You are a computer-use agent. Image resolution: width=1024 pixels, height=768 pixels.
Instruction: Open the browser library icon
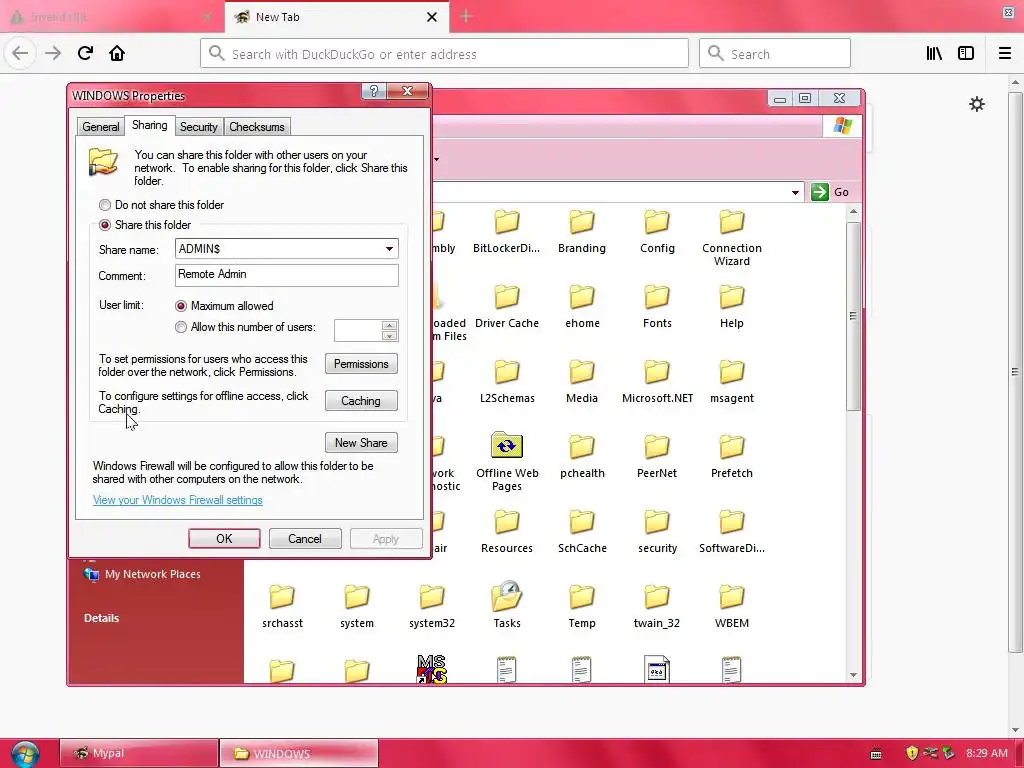click(934, 54)
